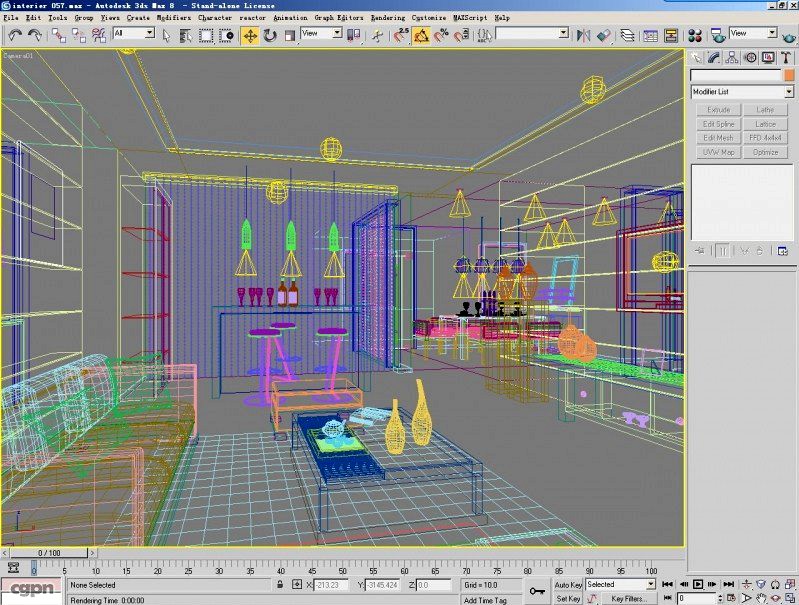Click the Mirror tool icon
799x605 pixels.
point(583,36)
